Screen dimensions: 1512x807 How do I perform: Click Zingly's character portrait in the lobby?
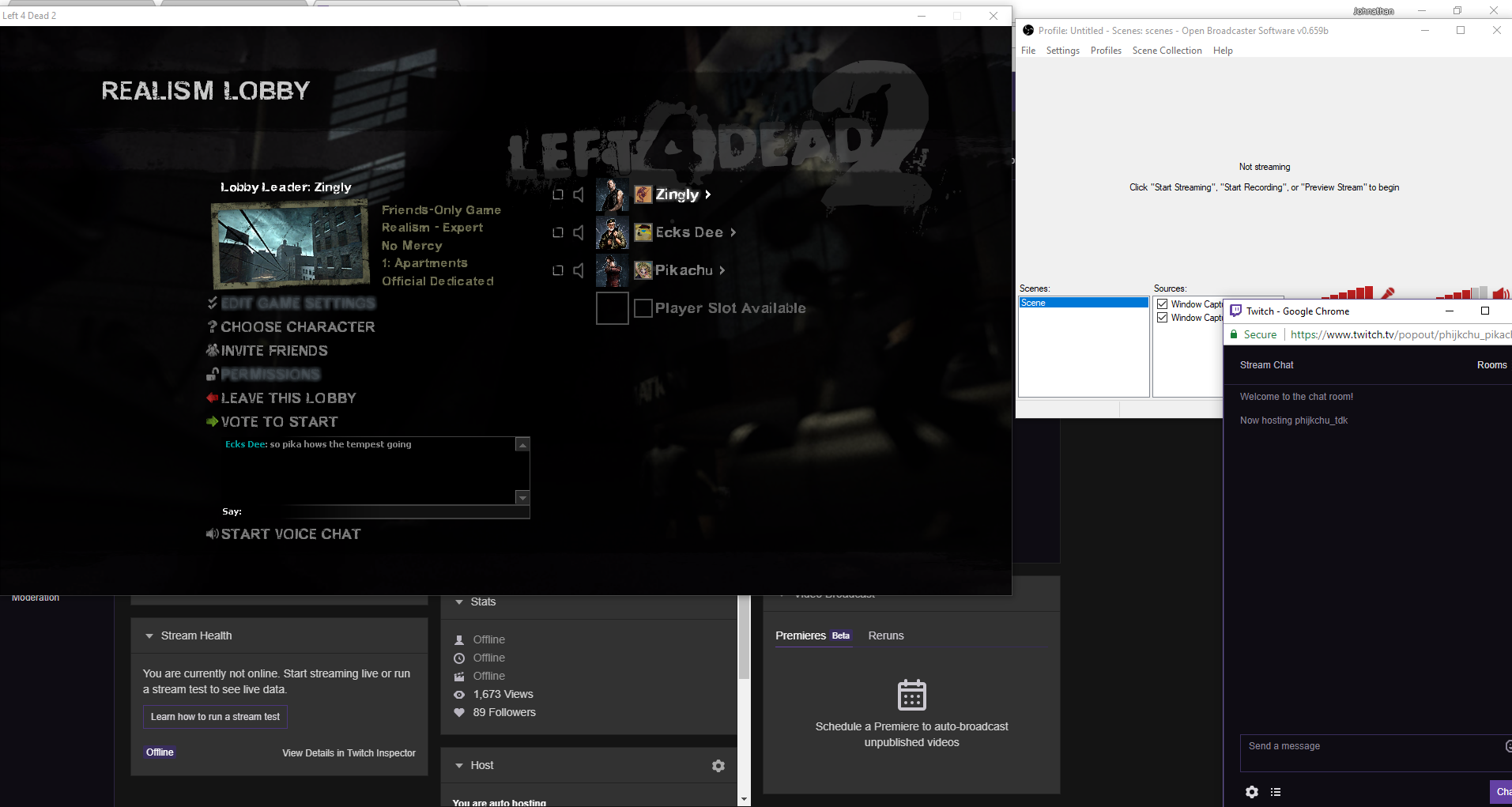click(x=612, y=194)
